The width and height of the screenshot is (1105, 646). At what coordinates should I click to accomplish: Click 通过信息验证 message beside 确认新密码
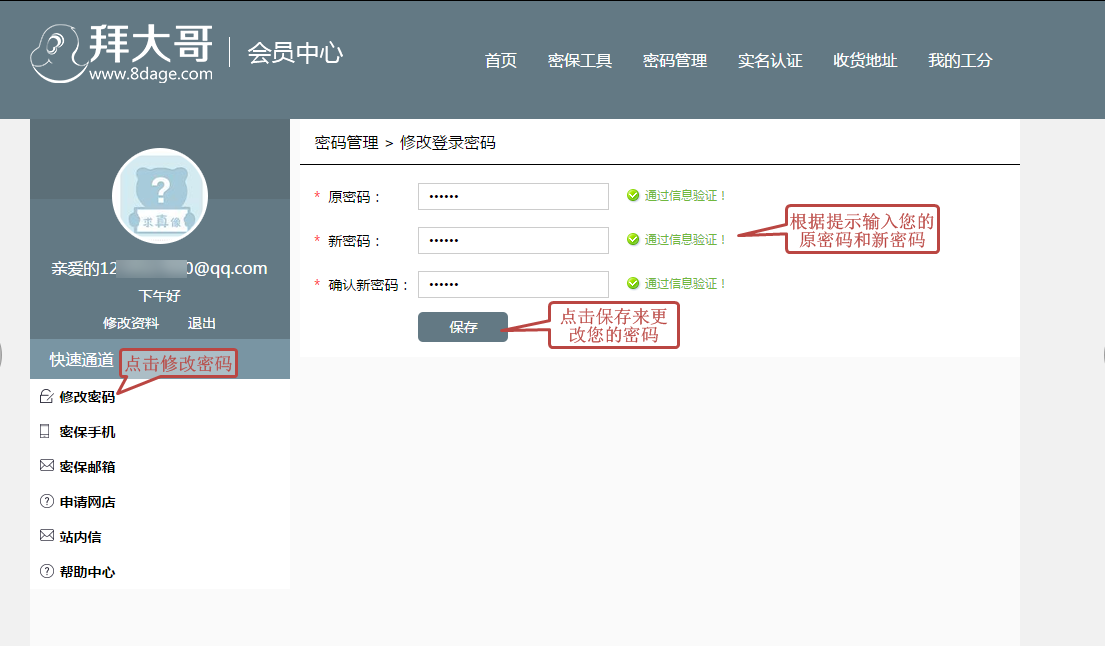click(x=684, y=284)
